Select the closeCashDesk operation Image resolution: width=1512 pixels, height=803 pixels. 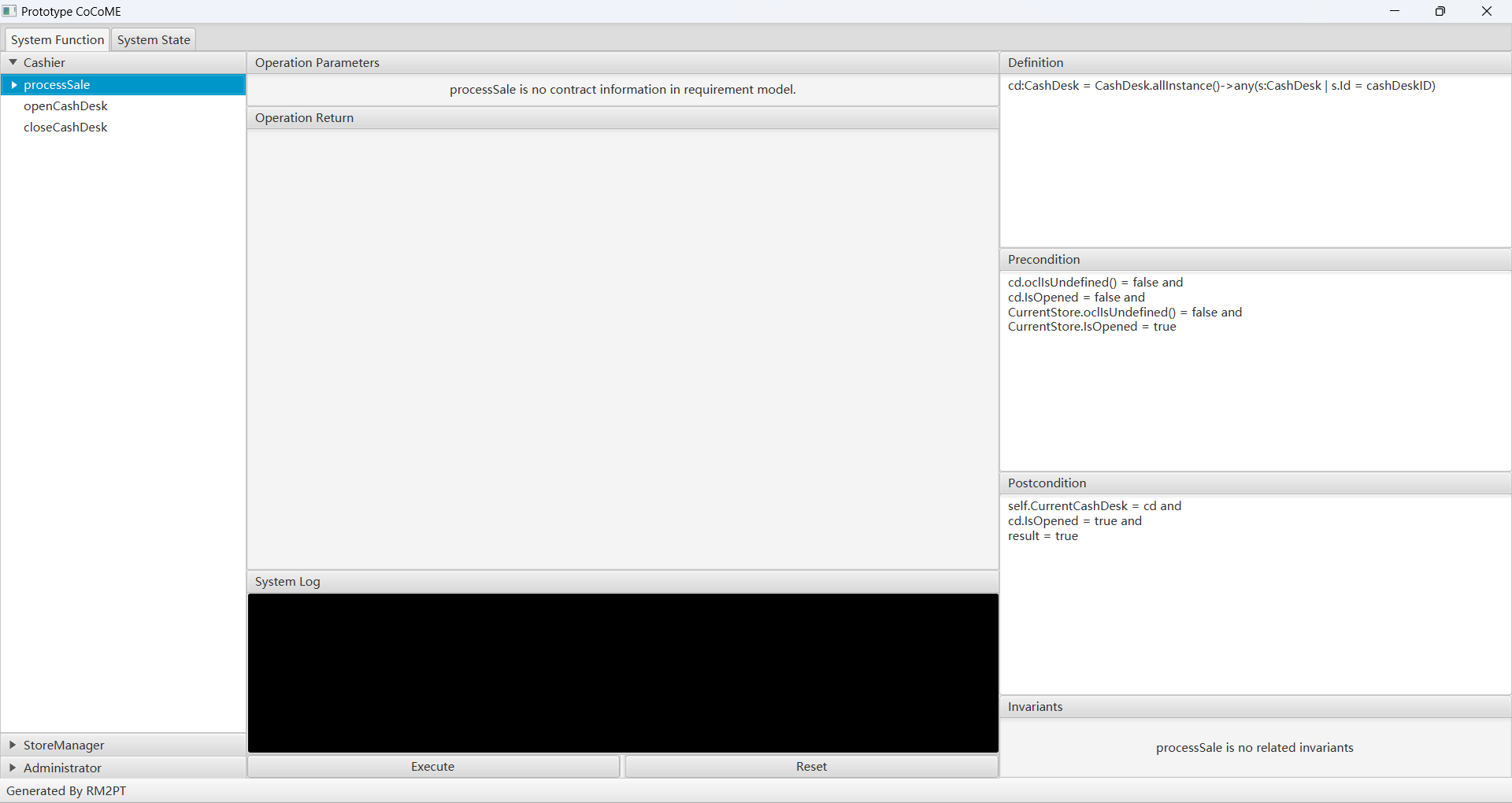65,128
